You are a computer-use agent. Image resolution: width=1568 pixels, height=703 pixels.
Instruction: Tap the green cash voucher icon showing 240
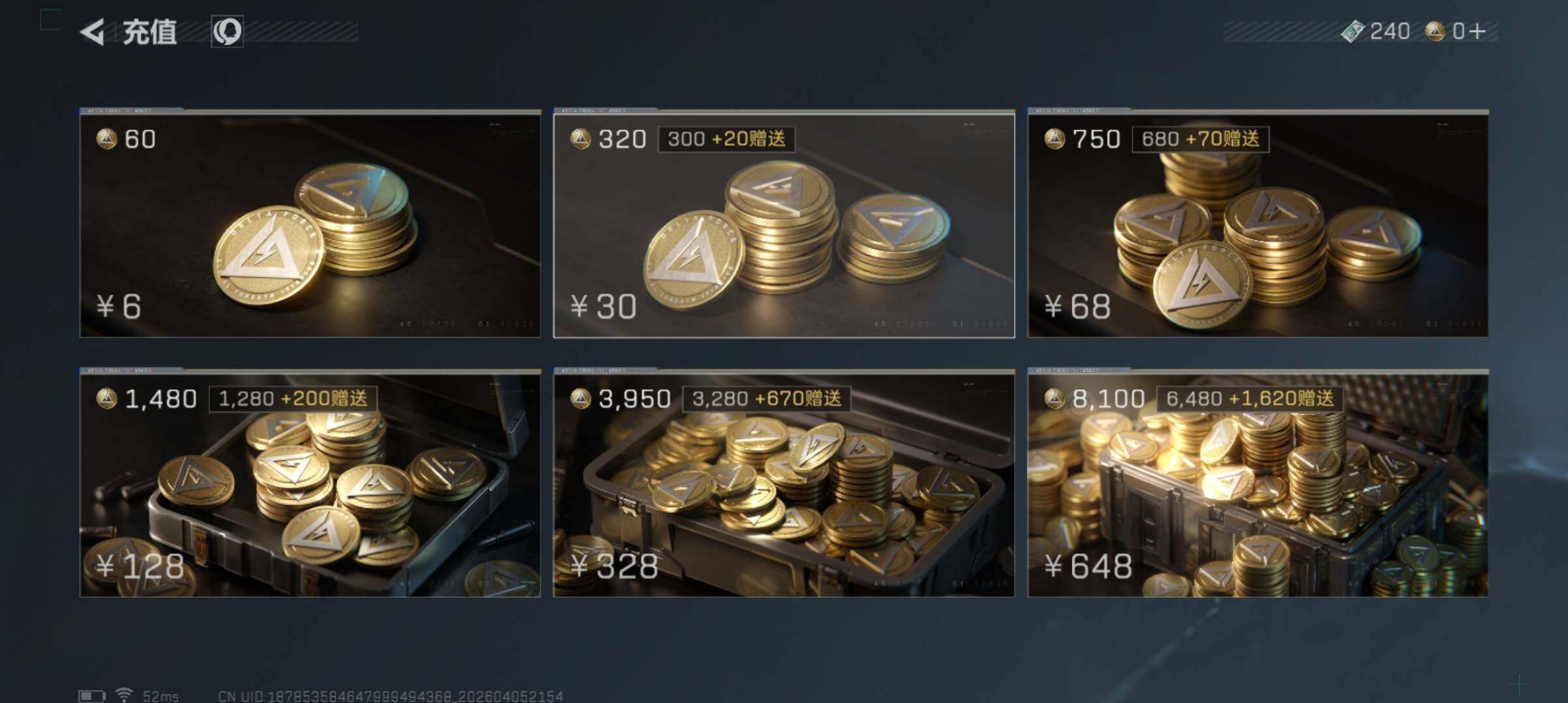1352,31
